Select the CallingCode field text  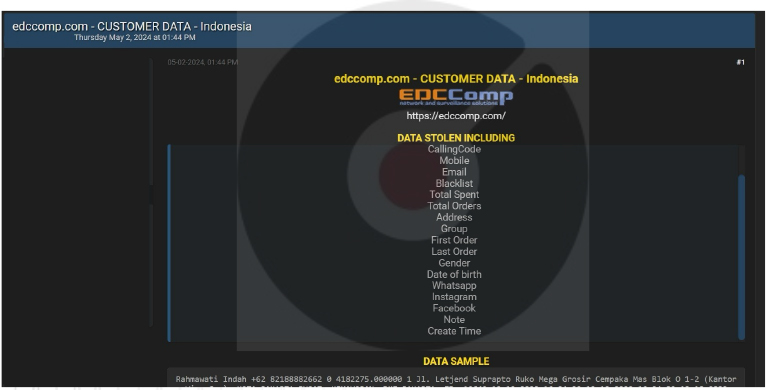[454, 150]
